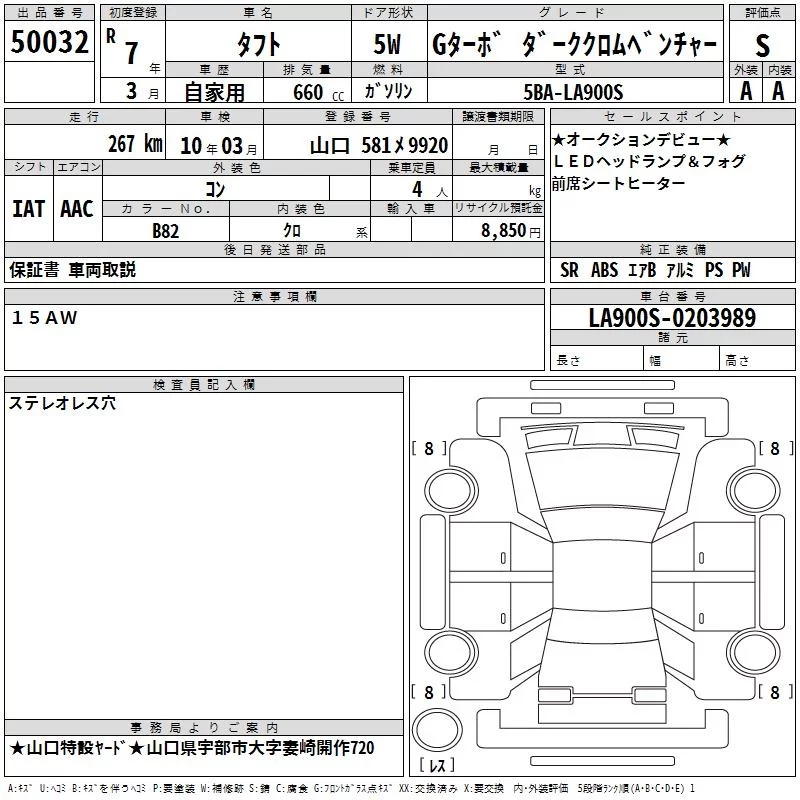Click lot number 50032

[49, 43]
